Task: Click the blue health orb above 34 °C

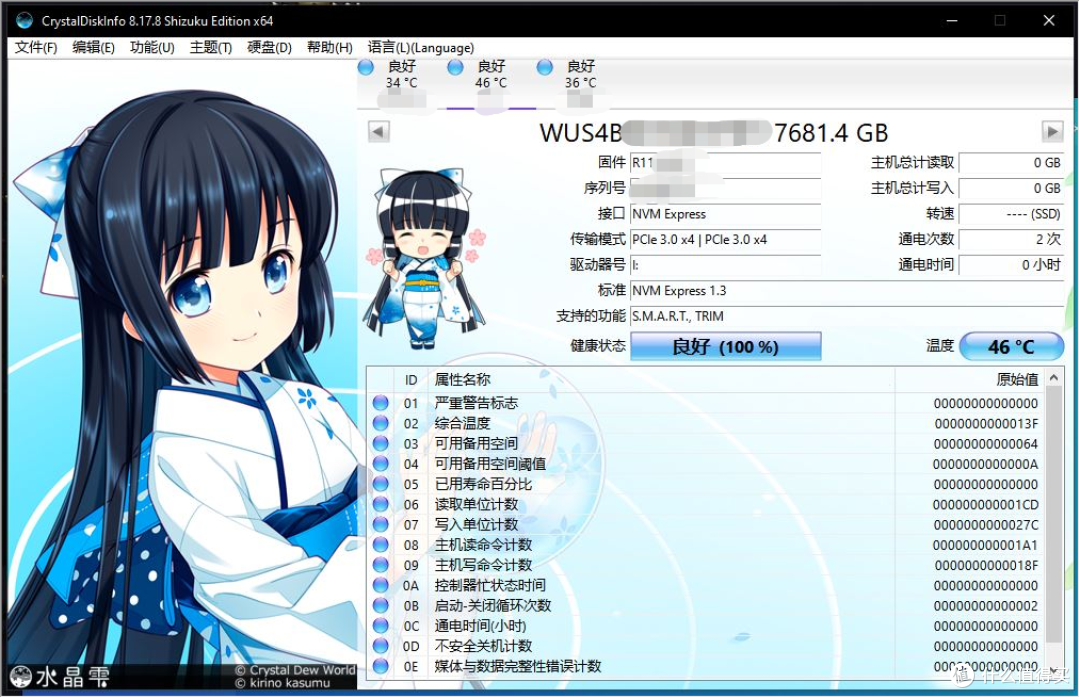Action: [366, 67]
